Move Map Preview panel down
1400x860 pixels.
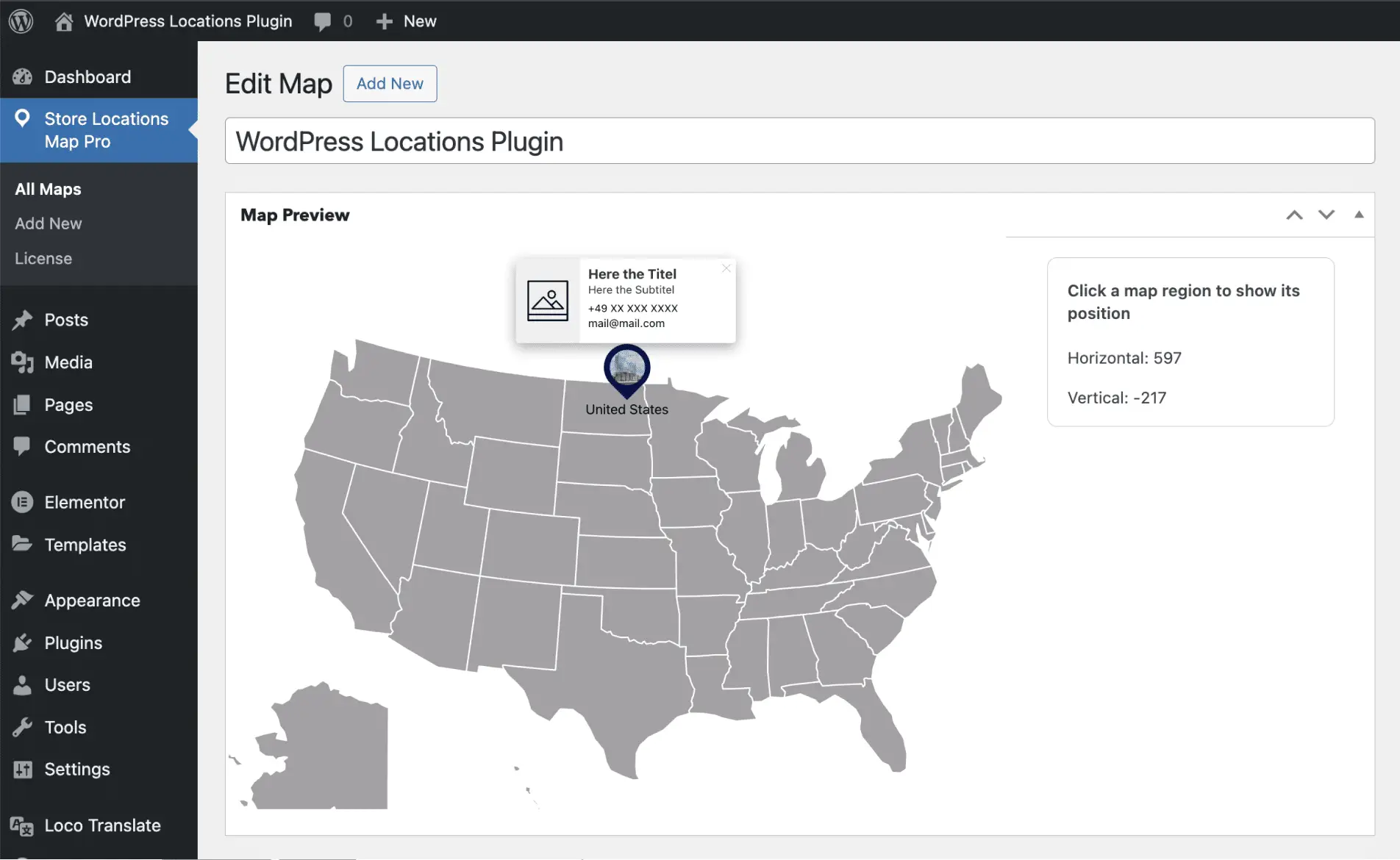(1326, 215)
